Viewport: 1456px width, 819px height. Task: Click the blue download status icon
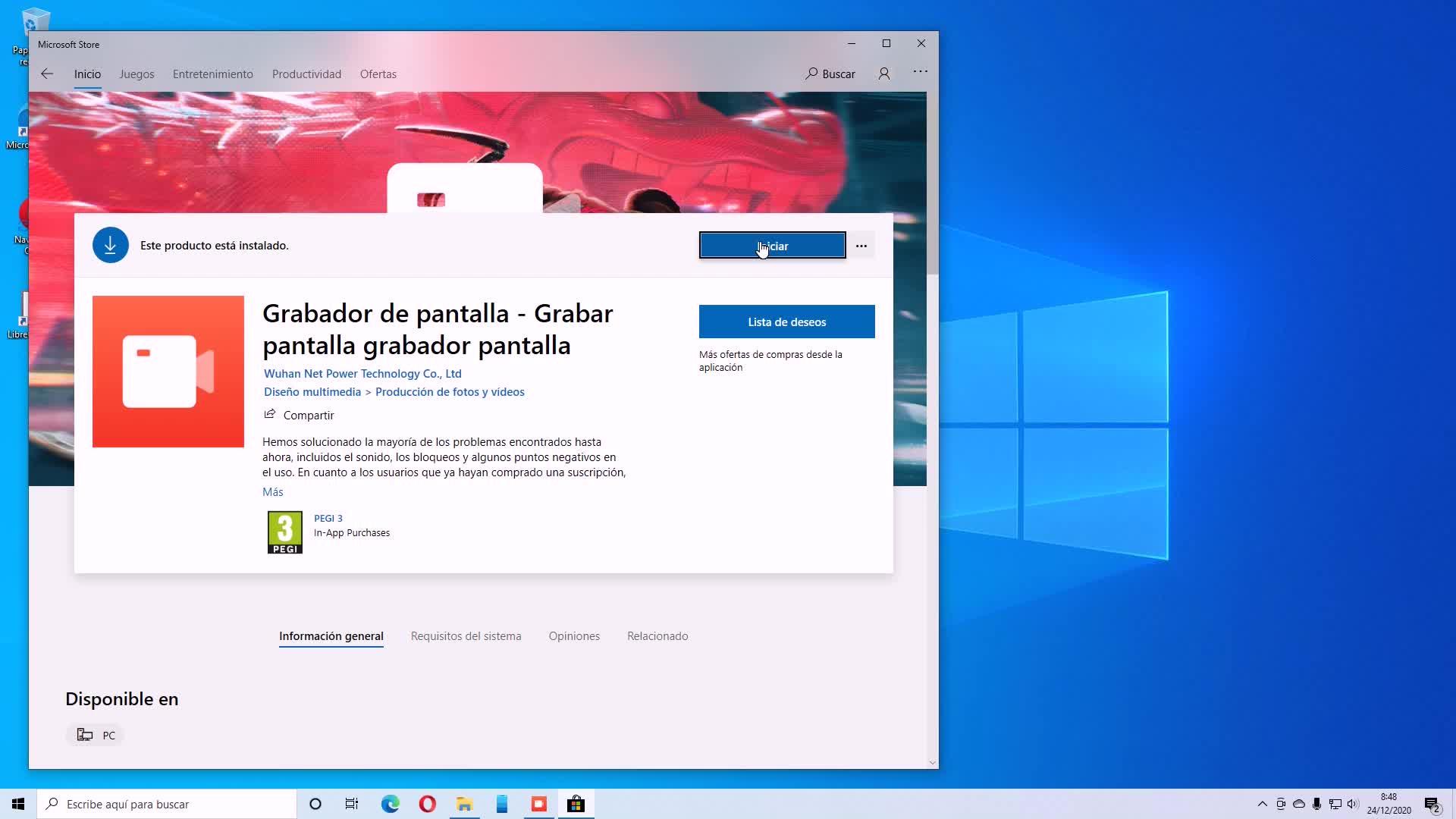pos(111,246)
